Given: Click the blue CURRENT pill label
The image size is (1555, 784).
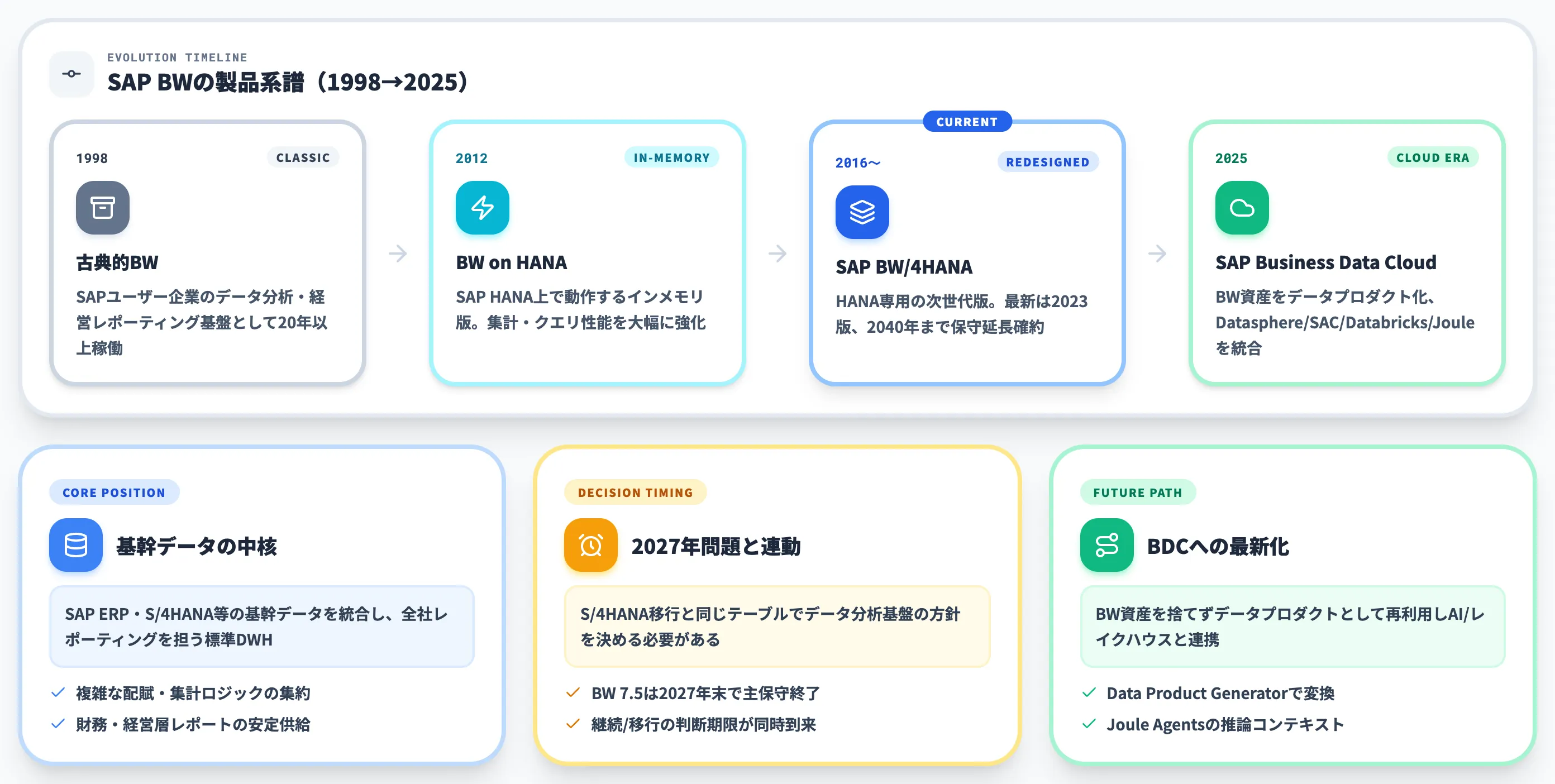Looking at the screenshot, I should [967, 121].
